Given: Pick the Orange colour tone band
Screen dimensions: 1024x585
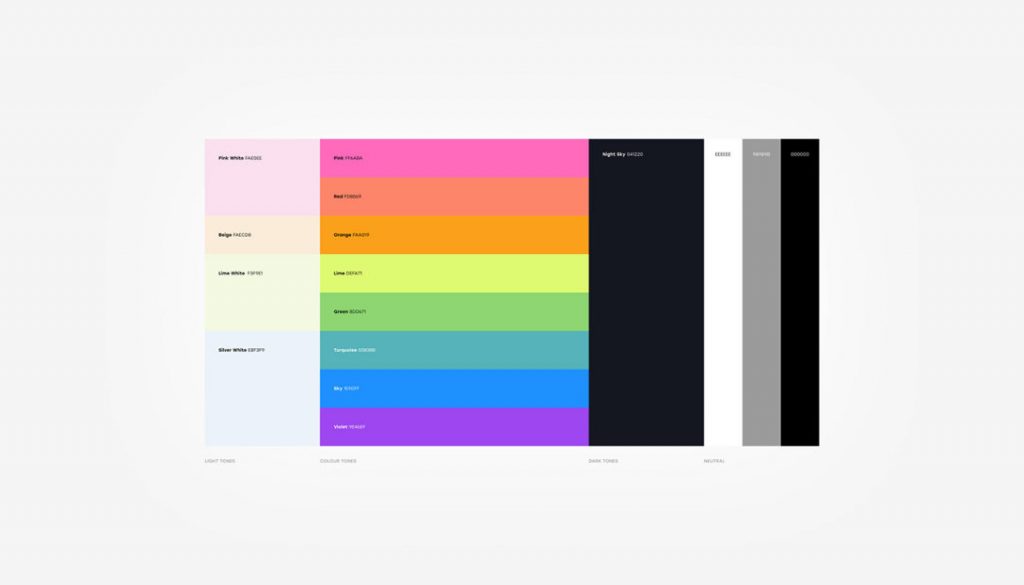Looking at the screenshot, I should [454, 234].
